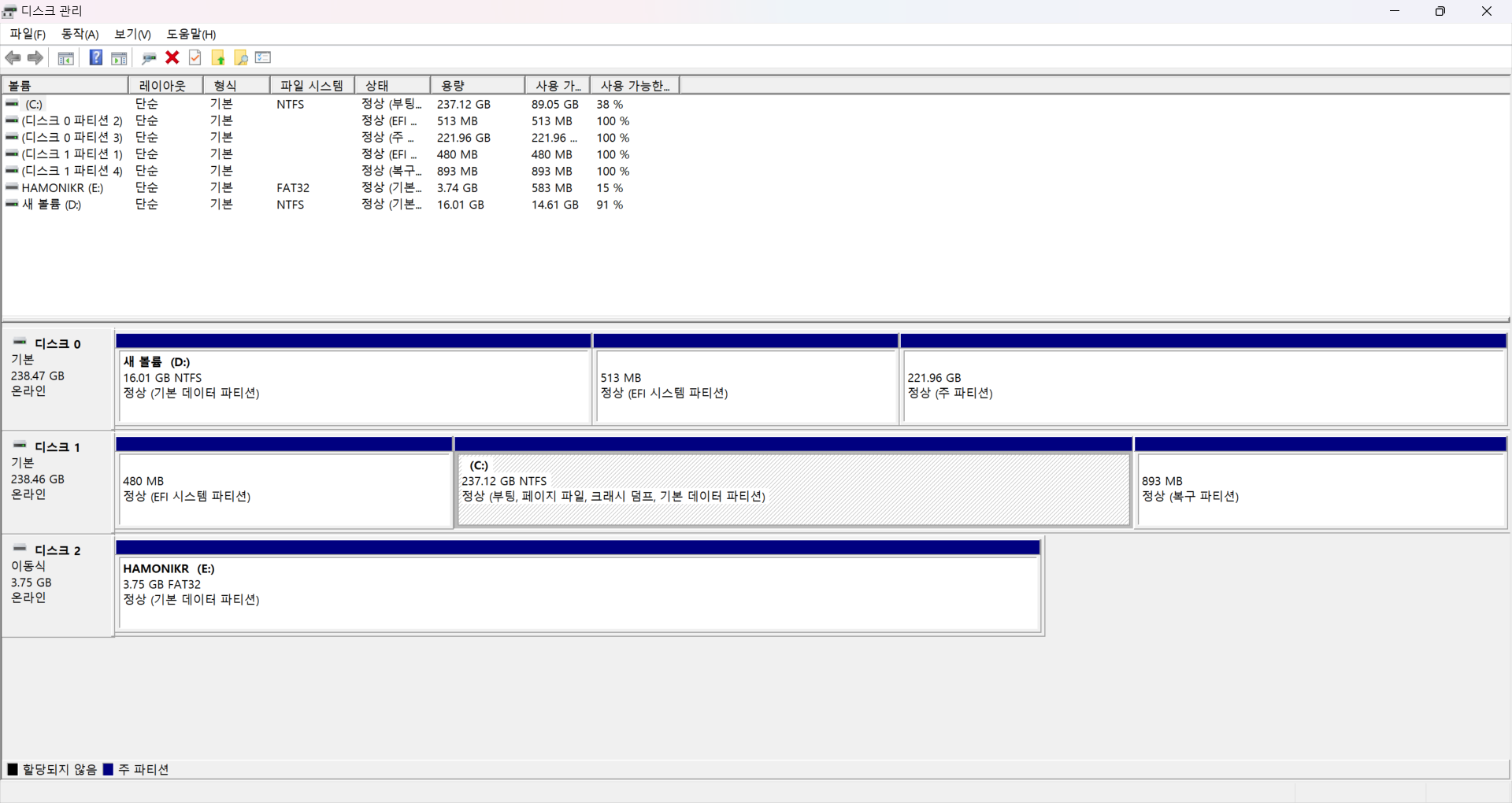Click the drive icon beside (C:) in the volume list
Image resolution: width=1512 pixels, height=803 pixels.
click(x=12, y=104)
